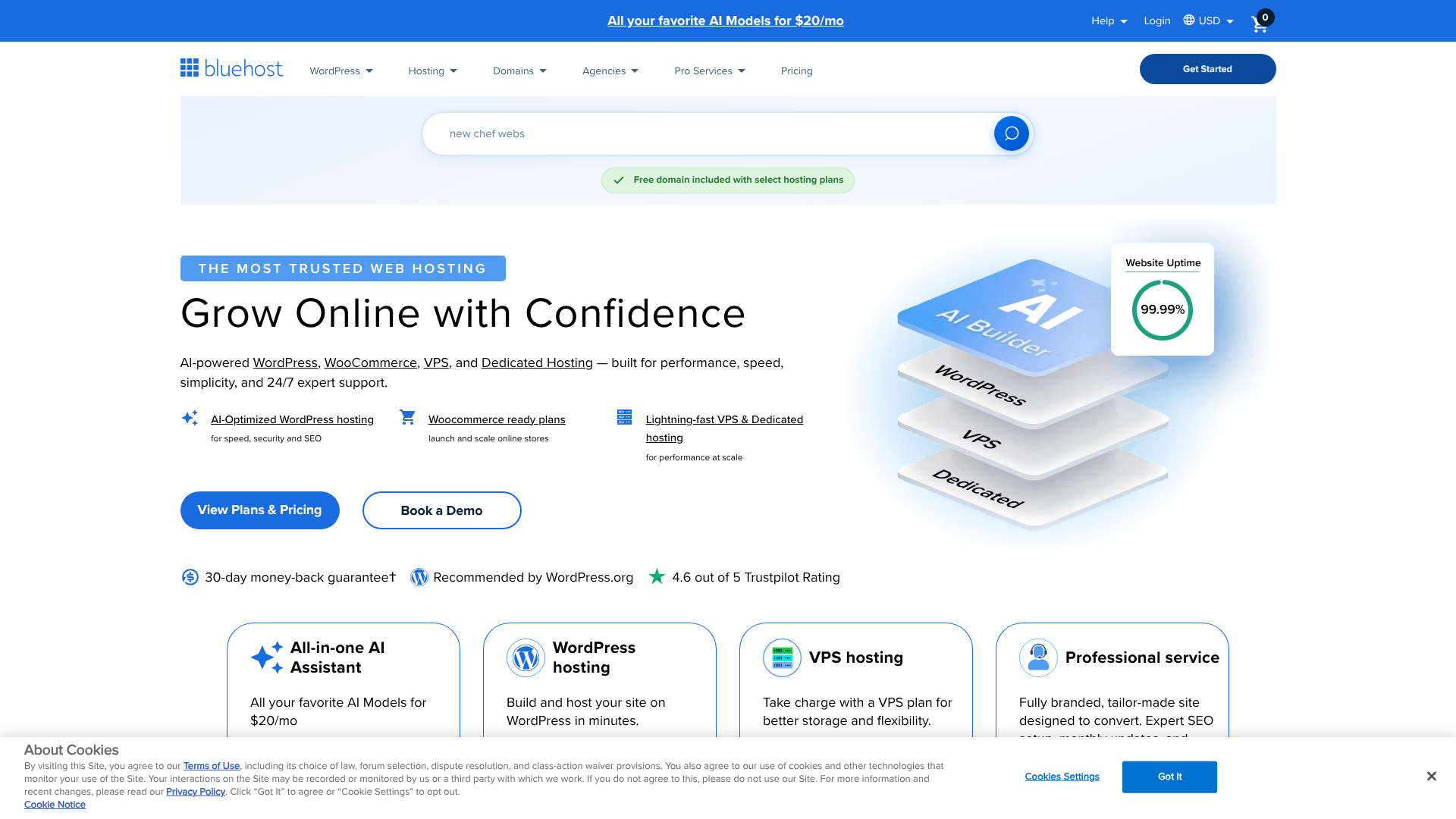Click the search magnifier icon
The width and height of the screenshot is (1456, 819).
tap(1011, 133)
